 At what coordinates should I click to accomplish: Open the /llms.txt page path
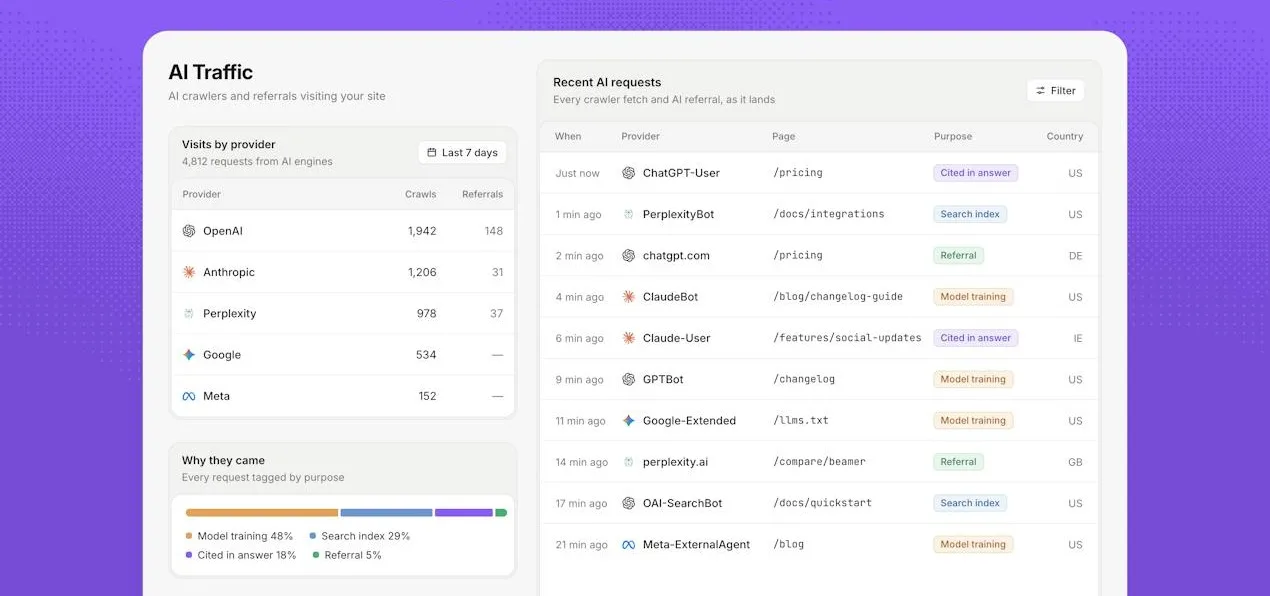[x=801, y=421]
